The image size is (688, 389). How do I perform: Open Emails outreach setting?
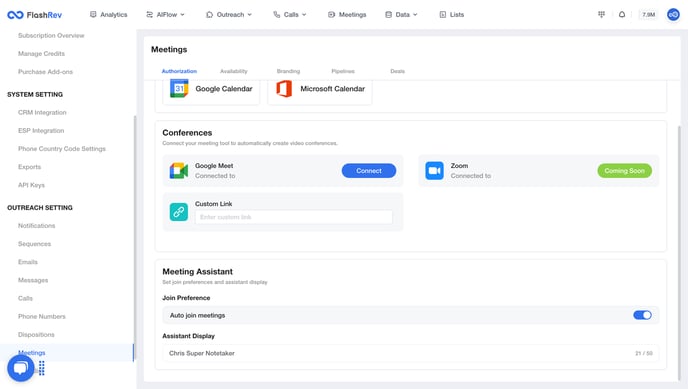click(x=28, y=262)
